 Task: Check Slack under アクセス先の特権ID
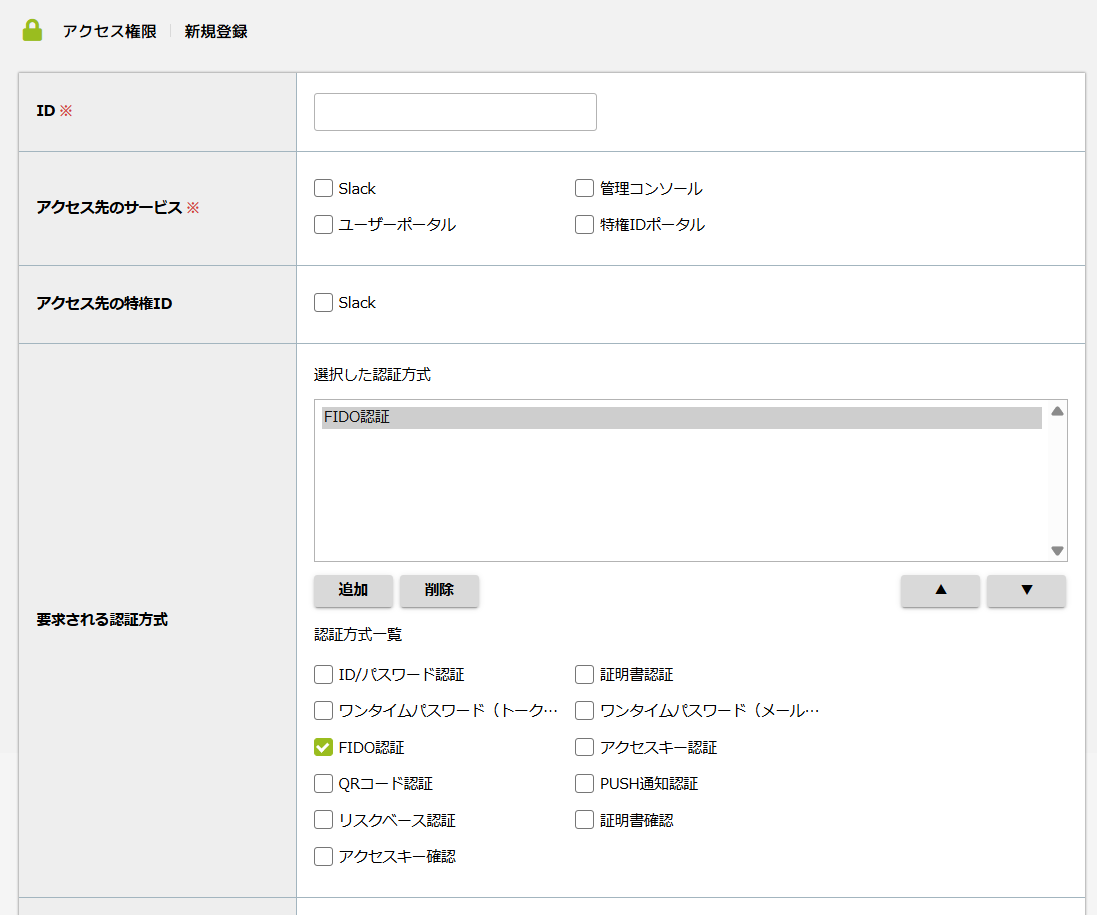pyautogui.click(x=323, y=302)
